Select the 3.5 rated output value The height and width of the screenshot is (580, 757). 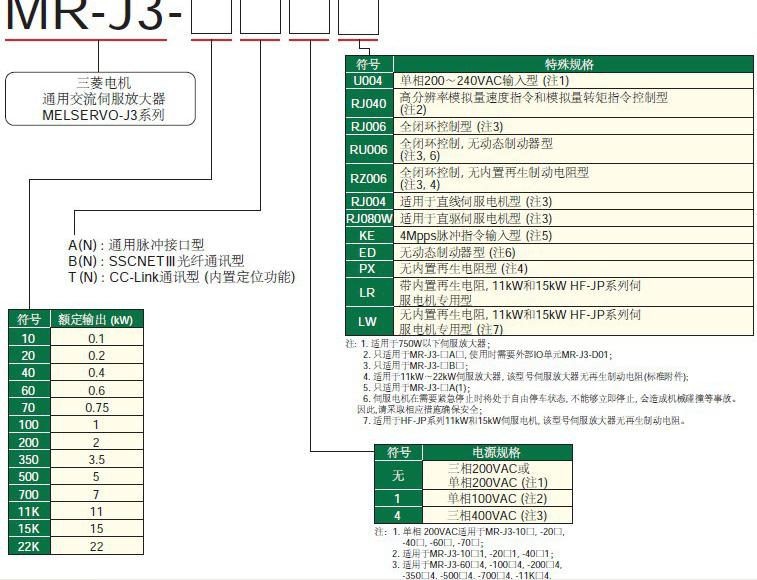coord(97,459)
